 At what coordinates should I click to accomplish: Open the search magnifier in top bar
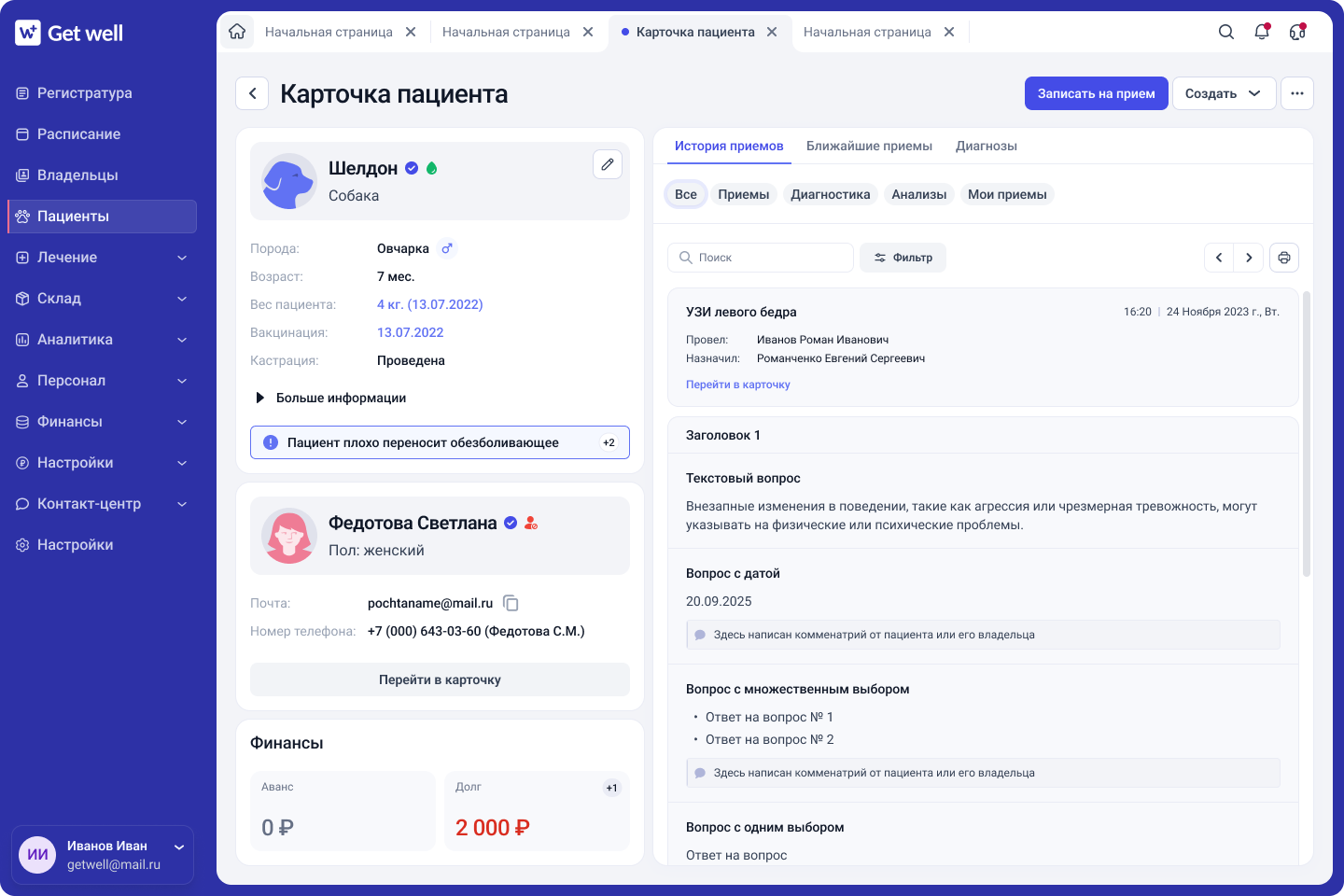coord(1226,32)
